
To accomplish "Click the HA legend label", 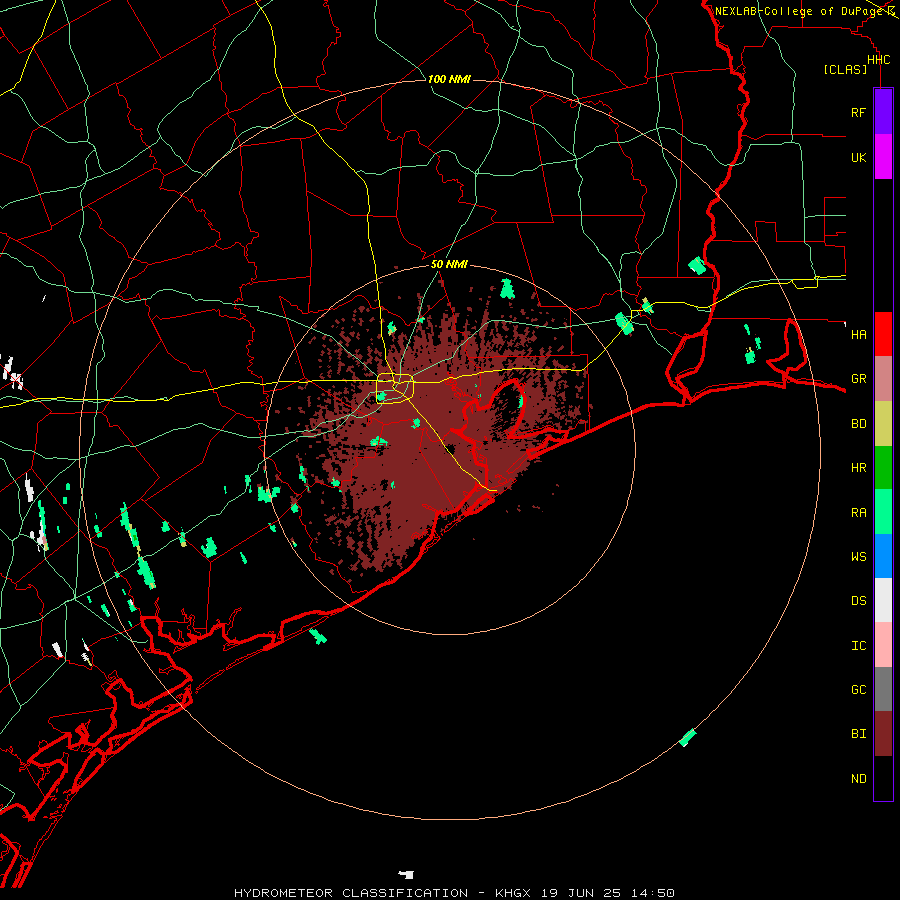I will tap(858, 334).
